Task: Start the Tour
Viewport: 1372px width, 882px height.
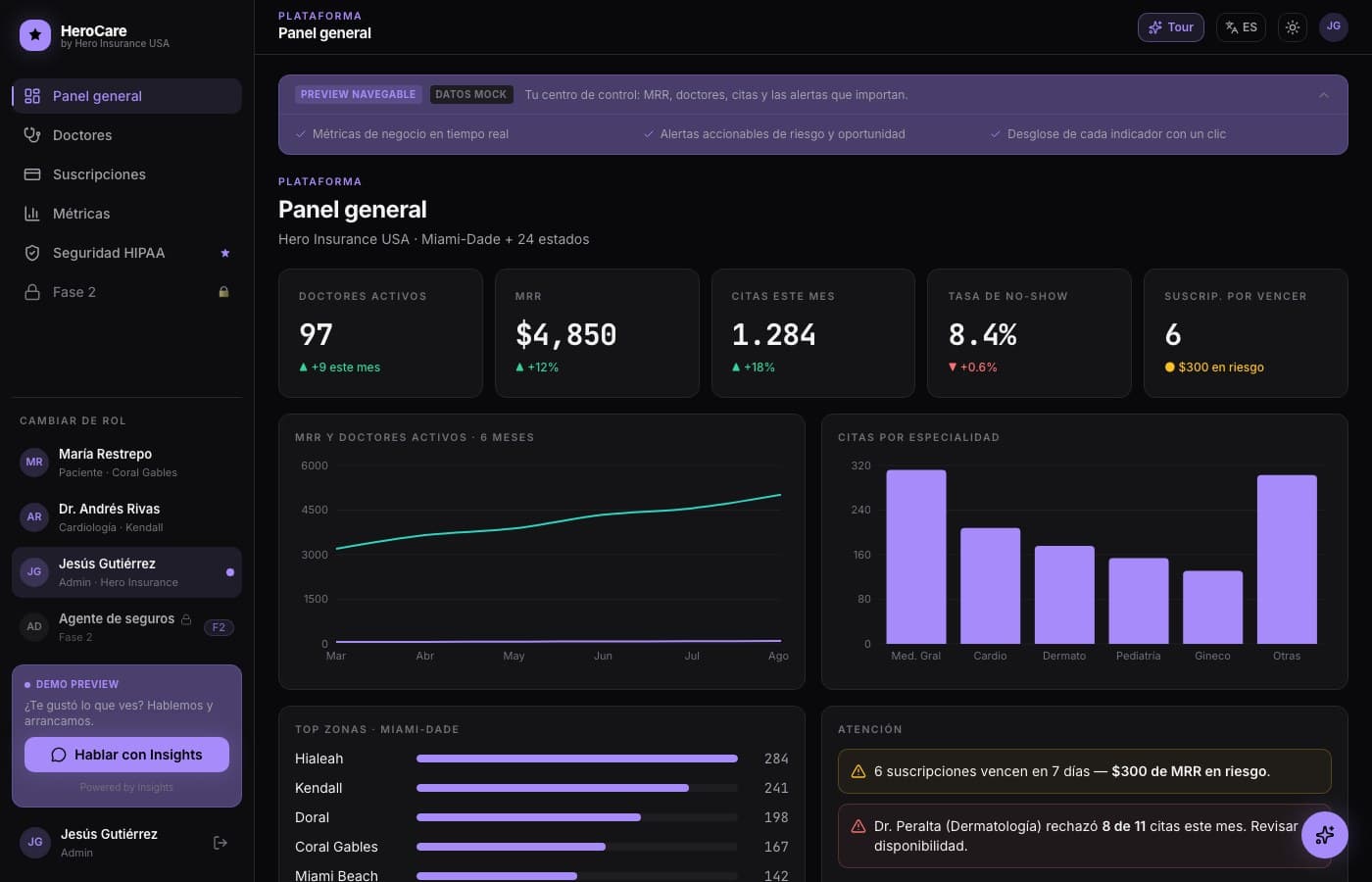Action: pos(1170,27)
